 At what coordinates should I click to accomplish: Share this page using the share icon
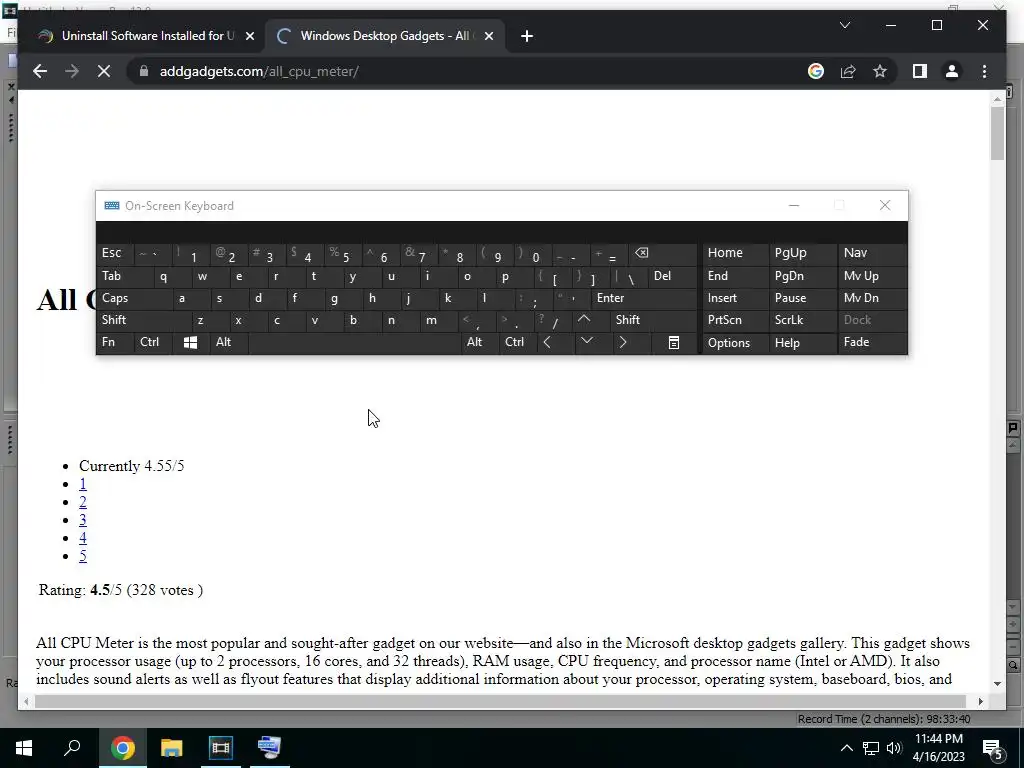(848, 71)
